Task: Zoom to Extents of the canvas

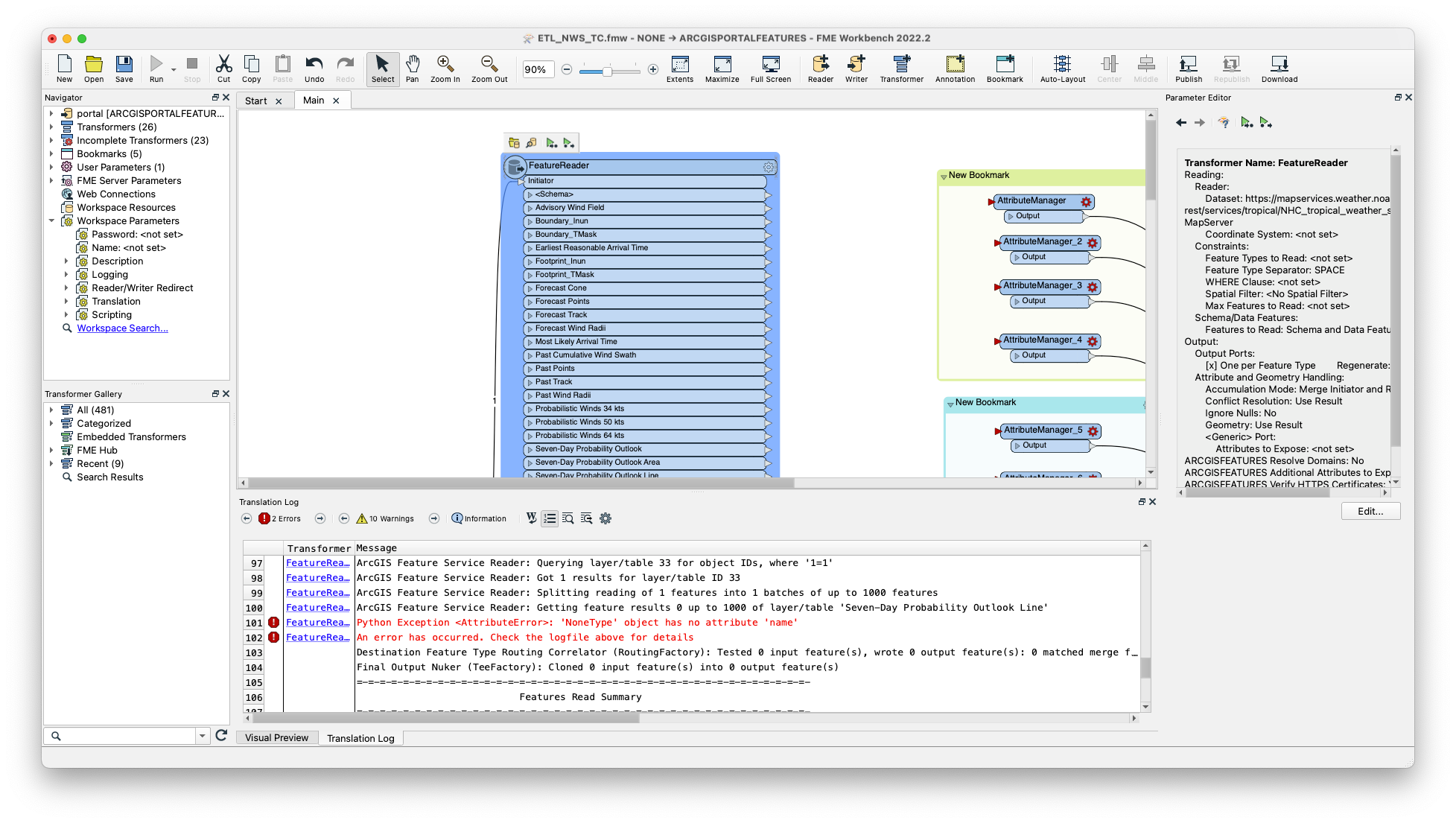Action: coord(680,69)
